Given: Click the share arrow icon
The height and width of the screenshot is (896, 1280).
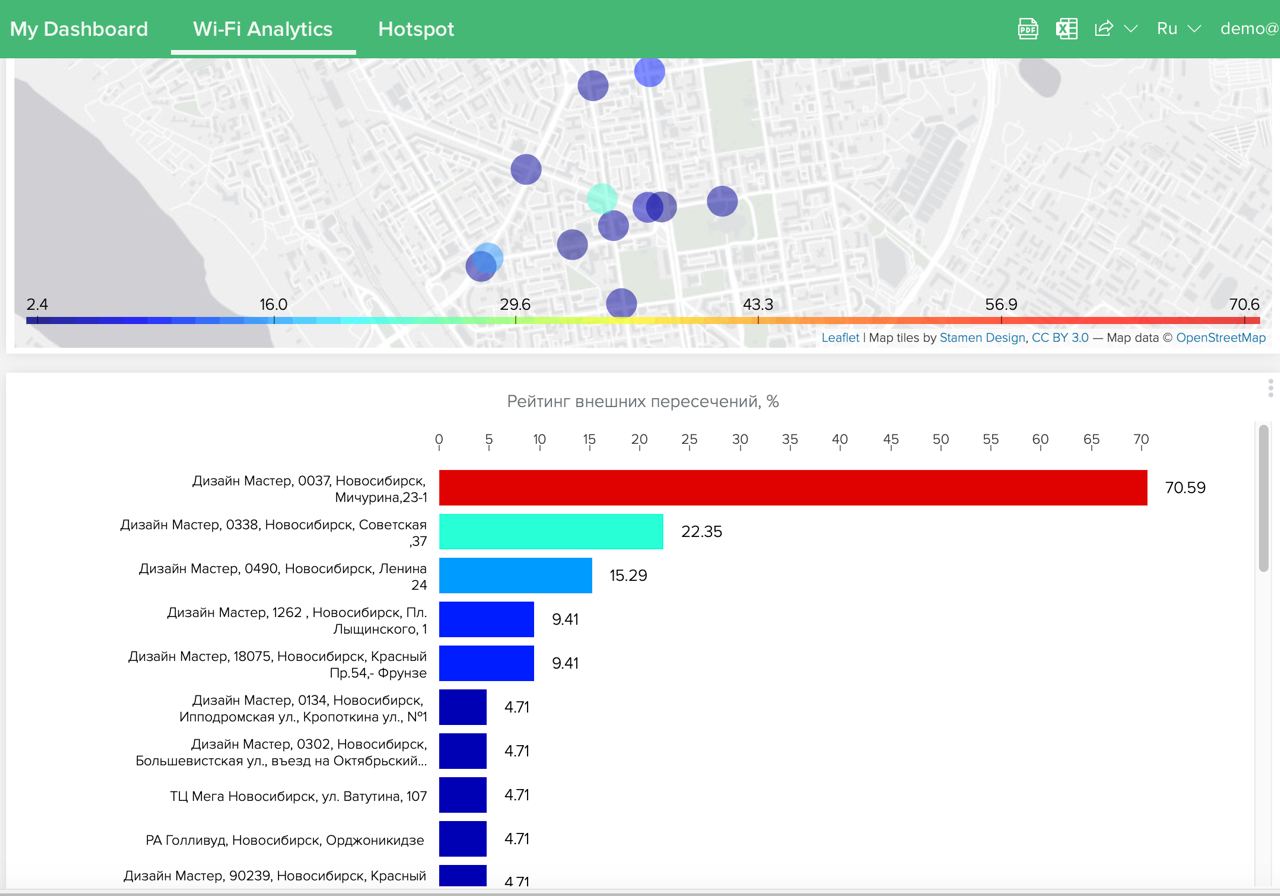Looking at the screenshot, I should point(1104,29).
